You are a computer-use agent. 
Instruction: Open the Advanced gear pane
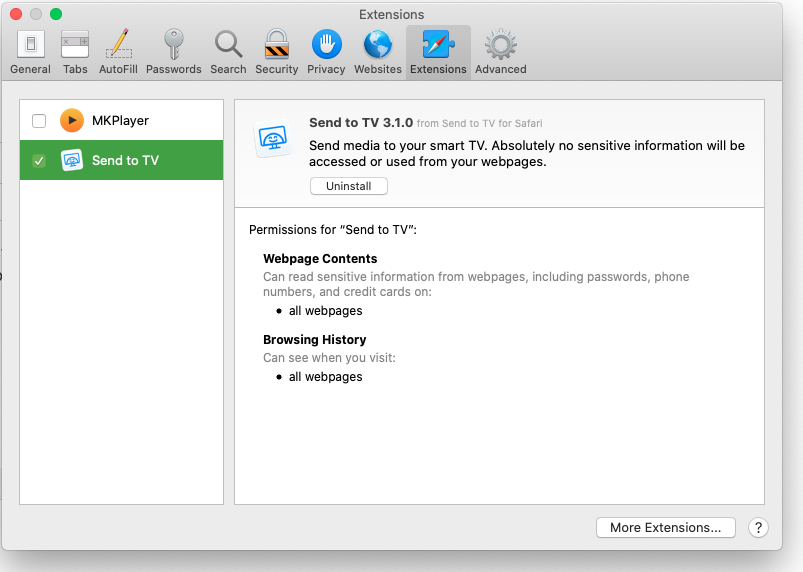tap(500, 52)
